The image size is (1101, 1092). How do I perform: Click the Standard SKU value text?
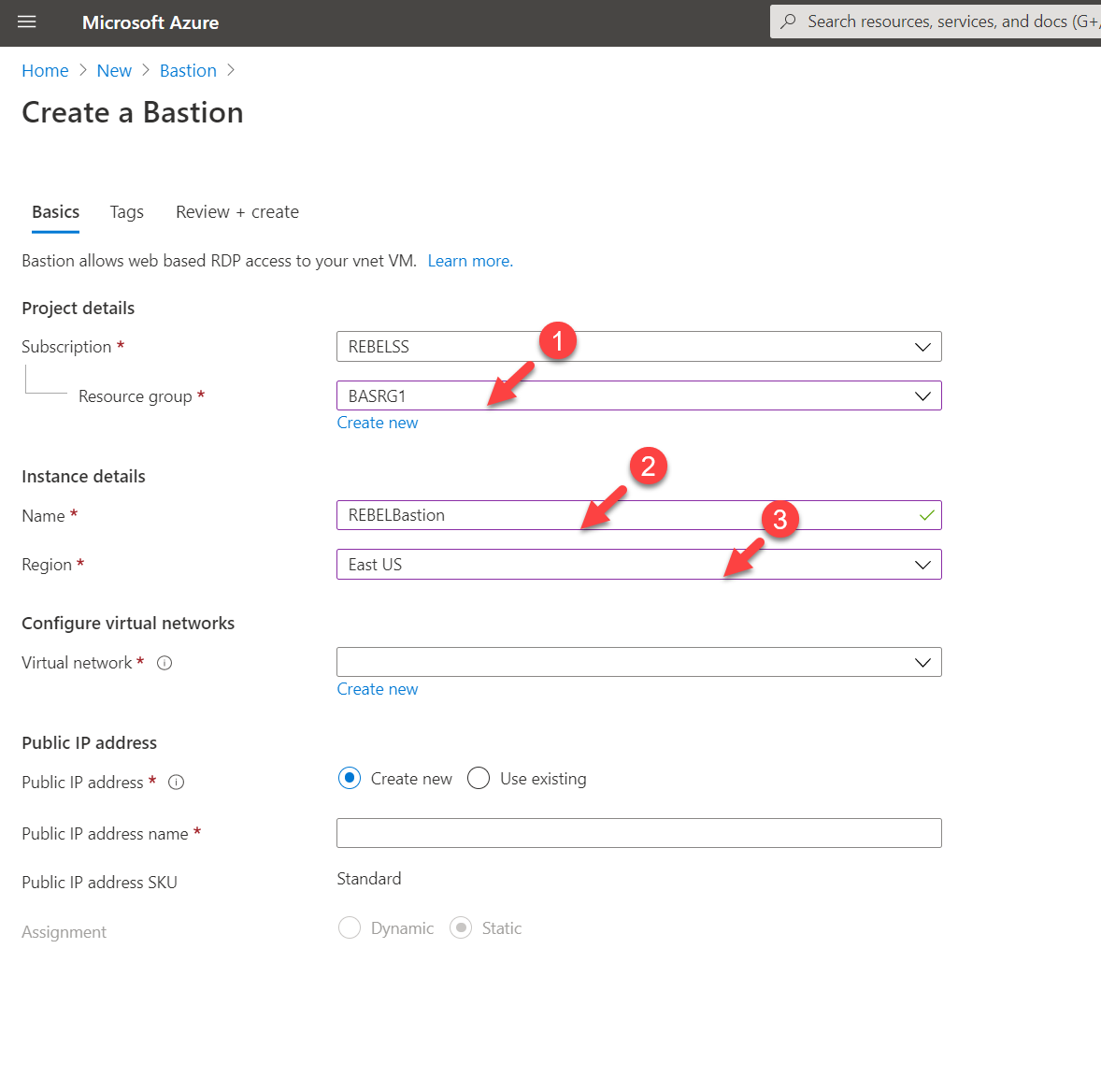369,879
